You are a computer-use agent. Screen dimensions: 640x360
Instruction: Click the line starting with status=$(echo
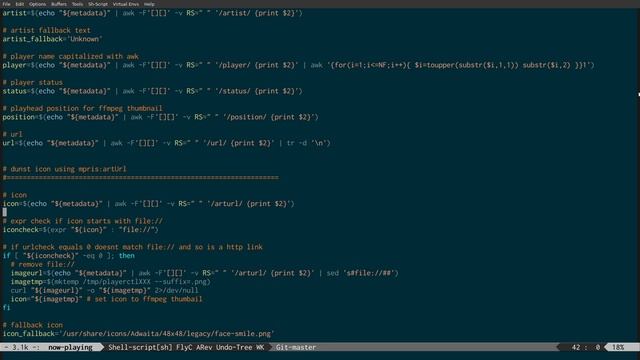point(152,91)
